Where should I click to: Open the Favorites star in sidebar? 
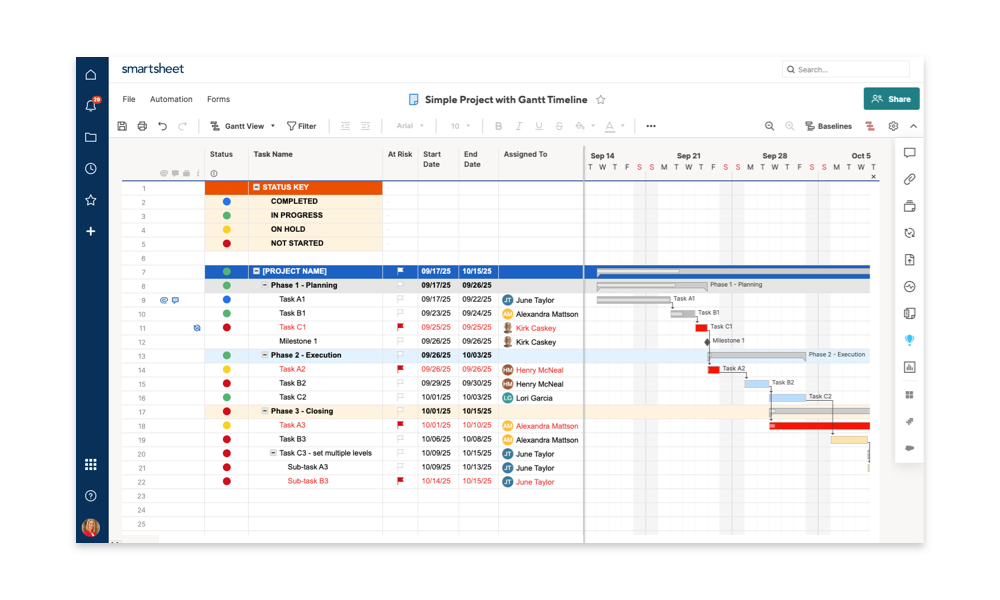click(91, 200)
